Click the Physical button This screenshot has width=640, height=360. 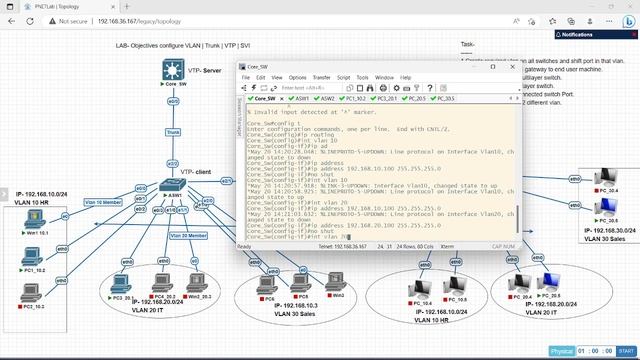tap(562, 351)
